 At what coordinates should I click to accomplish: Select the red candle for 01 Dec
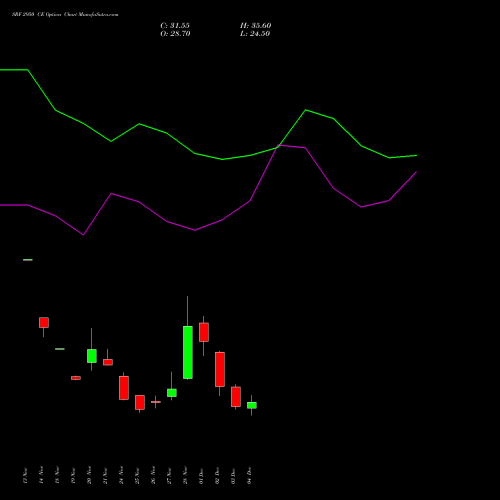coord(204,332)
